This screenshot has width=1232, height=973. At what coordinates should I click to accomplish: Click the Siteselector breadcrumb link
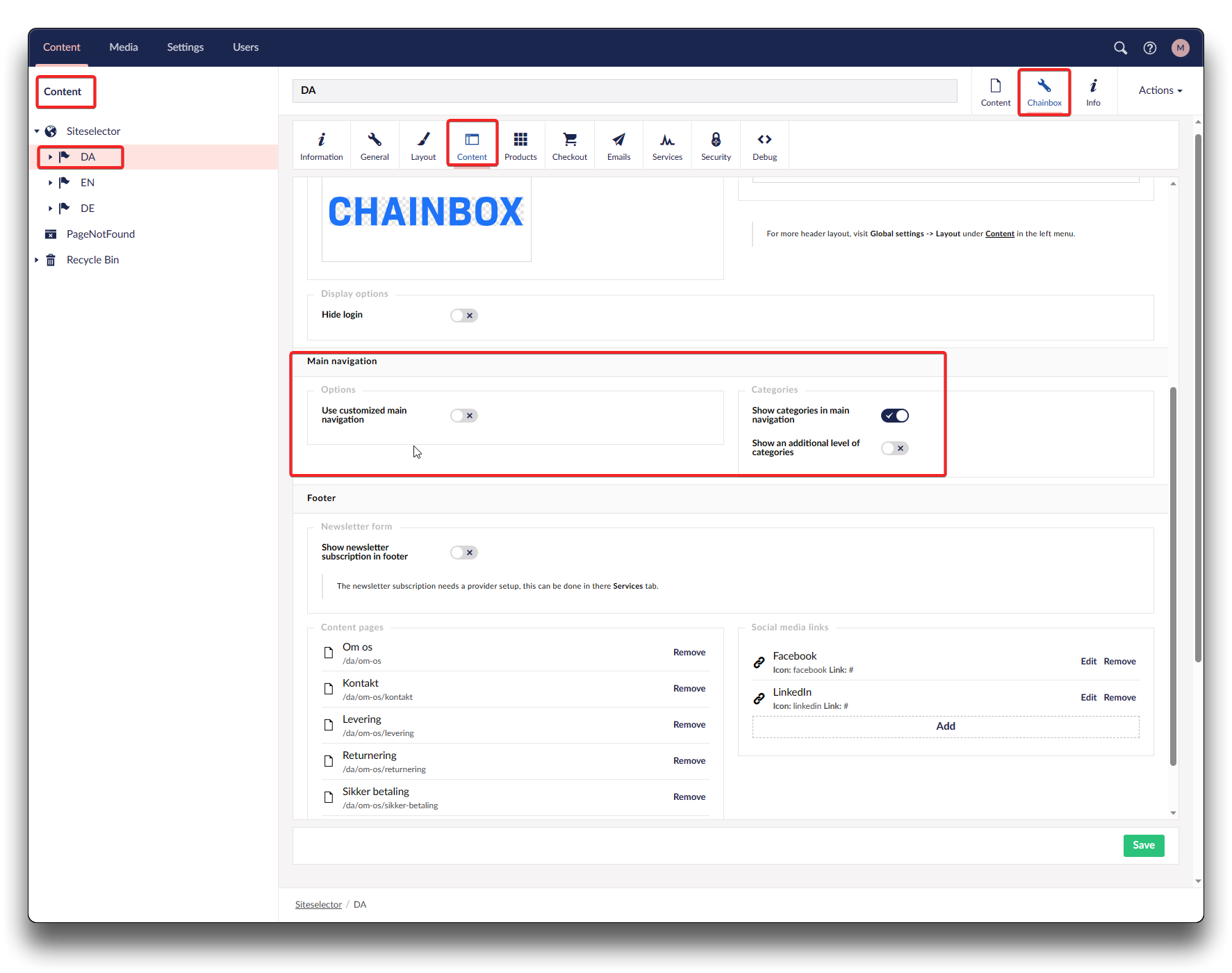click(318, 905)
